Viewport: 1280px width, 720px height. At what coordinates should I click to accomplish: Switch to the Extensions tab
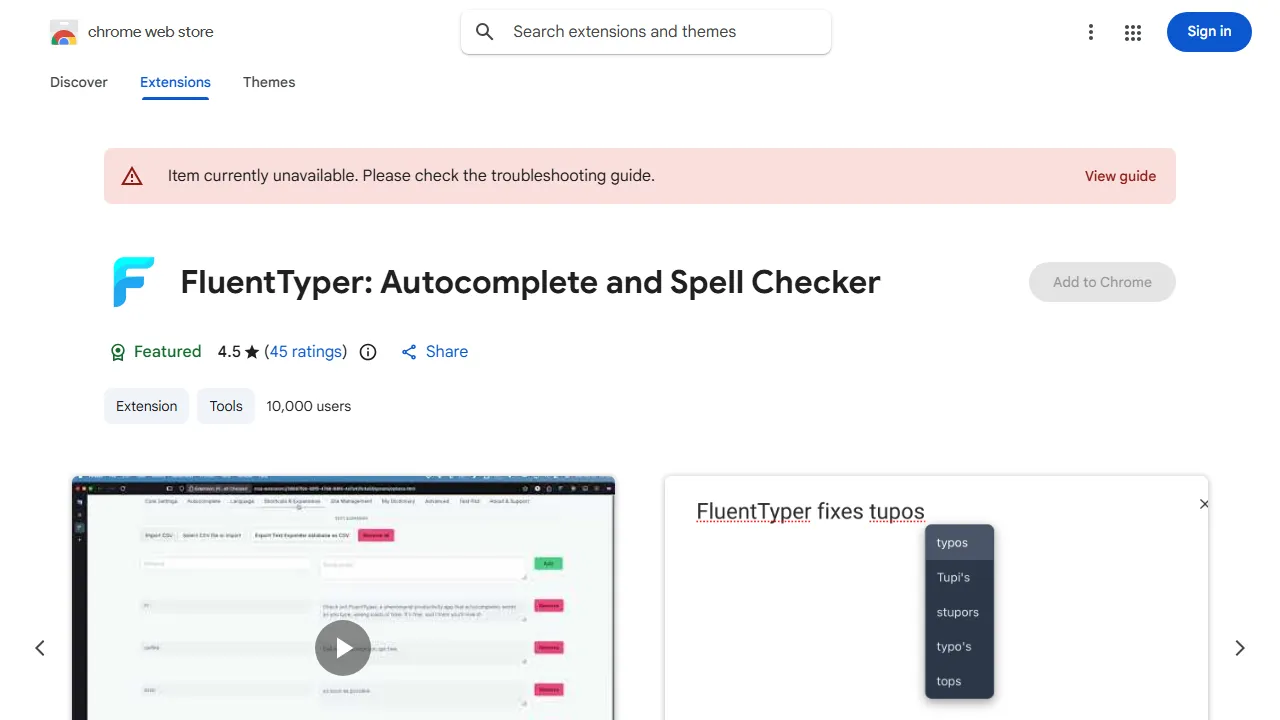pos(175,82)
